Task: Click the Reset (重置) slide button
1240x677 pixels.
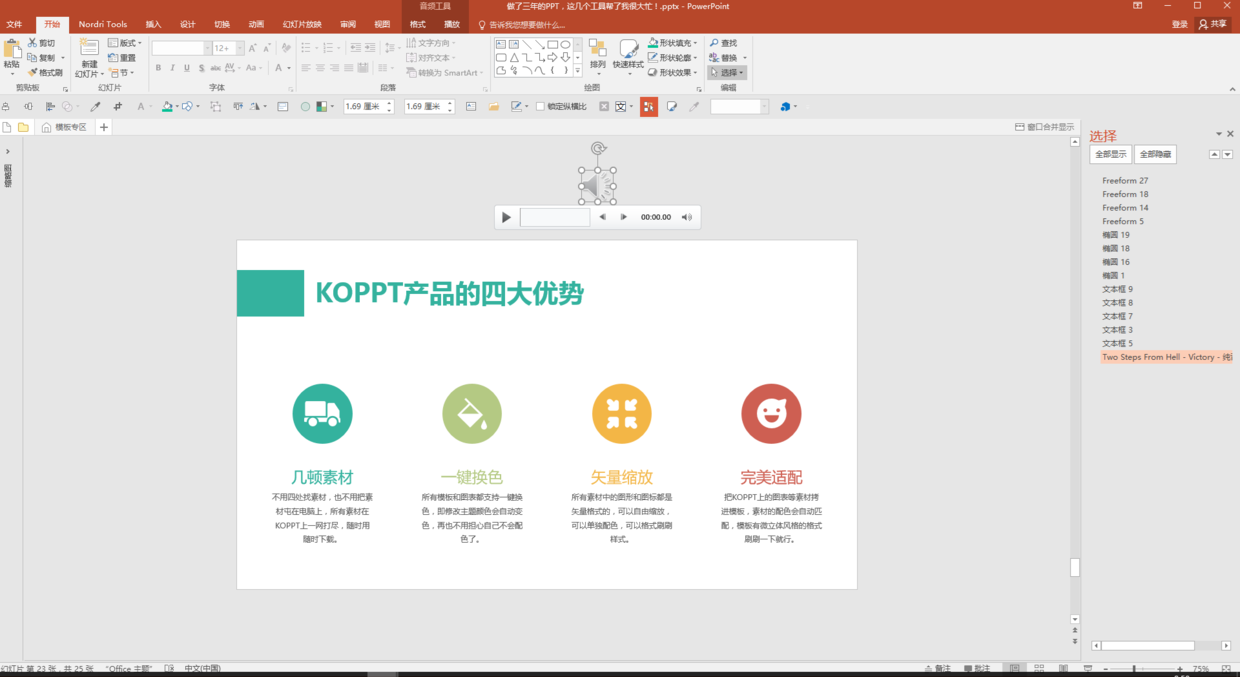Action: [122, 58]
